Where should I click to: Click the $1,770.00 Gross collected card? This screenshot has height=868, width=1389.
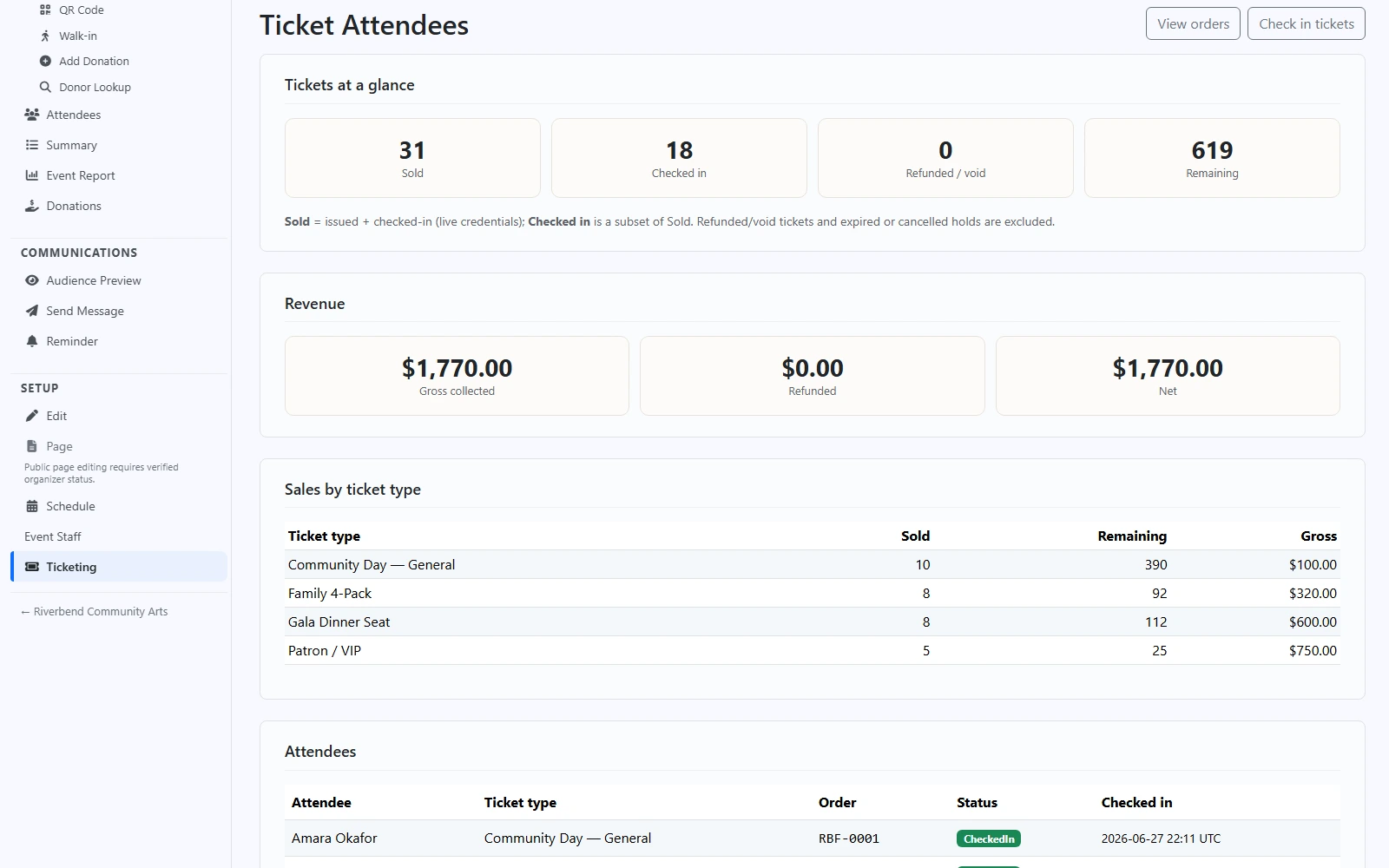(457, 376)
